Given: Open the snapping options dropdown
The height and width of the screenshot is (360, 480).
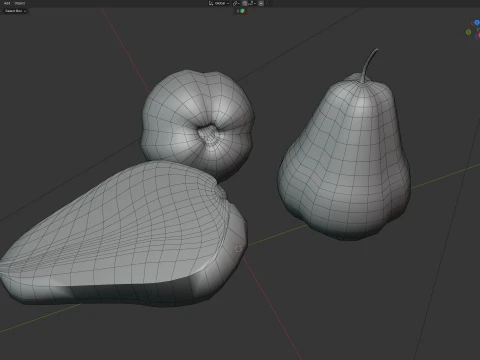Looking at the screenshot, I should 252,3.
